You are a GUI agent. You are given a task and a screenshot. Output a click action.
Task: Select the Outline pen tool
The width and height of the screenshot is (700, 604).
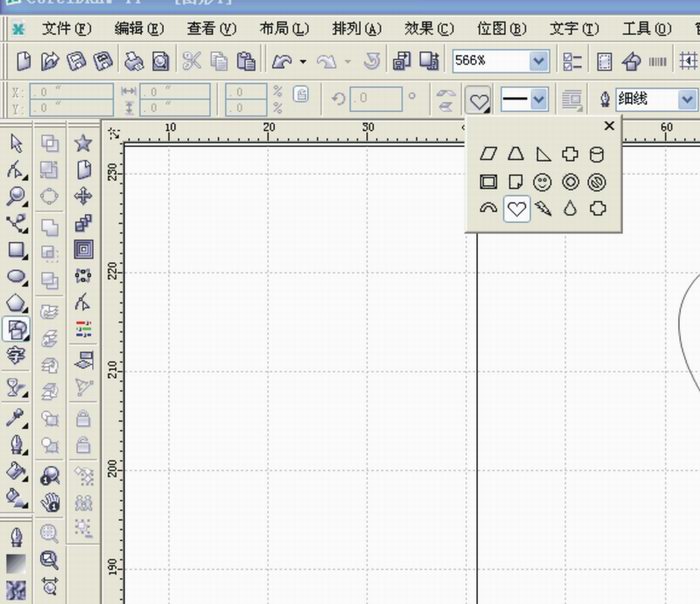(x=16, y=445)
